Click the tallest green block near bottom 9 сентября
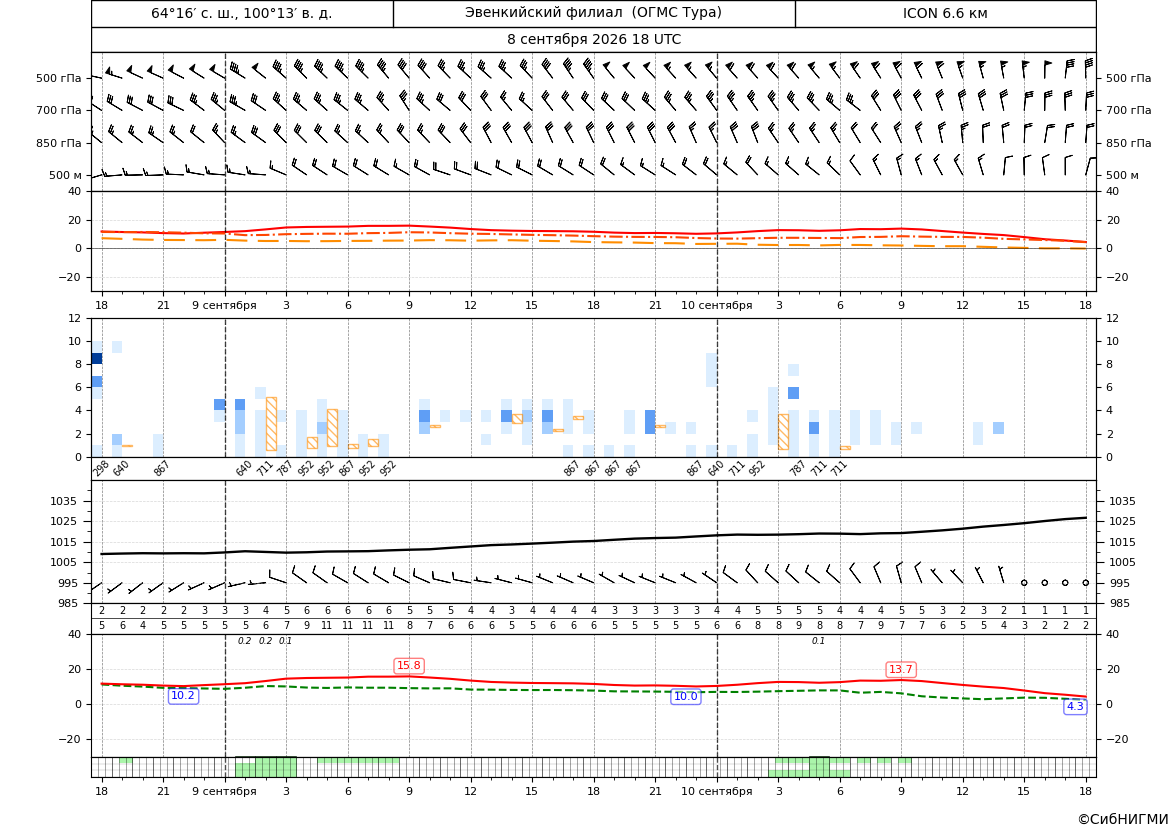Screen dimensions: 1169x827 click(277, 767)
